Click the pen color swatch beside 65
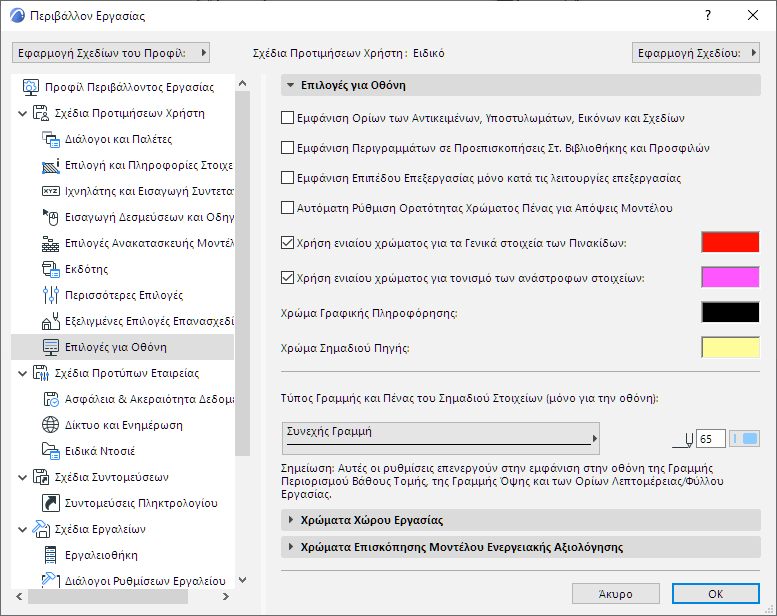The width and height of the screenshot is (777, 616). coord(745,439)
